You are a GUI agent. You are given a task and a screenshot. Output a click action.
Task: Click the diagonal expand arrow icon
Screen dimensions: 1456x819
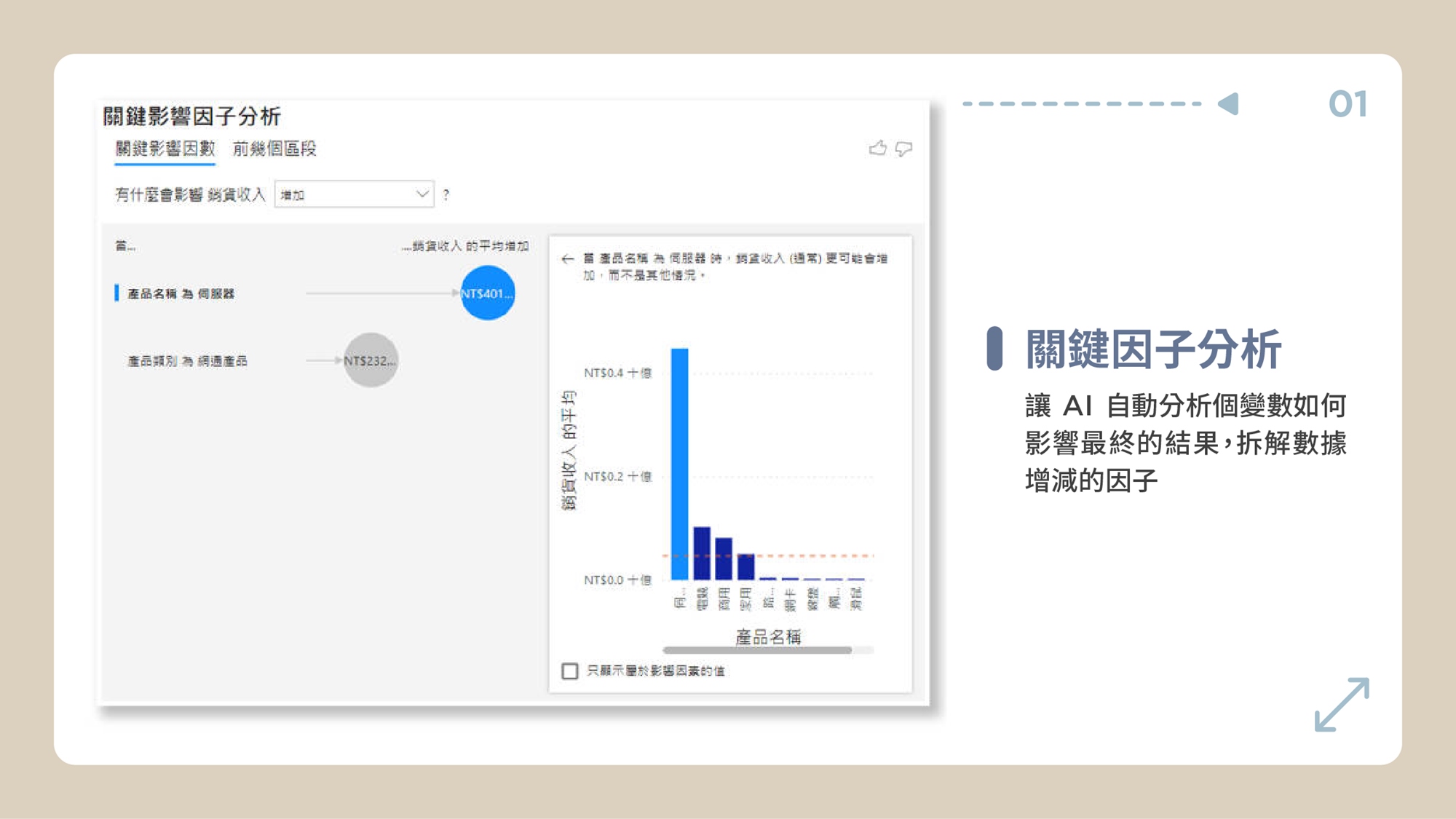tap(1342, 704)
